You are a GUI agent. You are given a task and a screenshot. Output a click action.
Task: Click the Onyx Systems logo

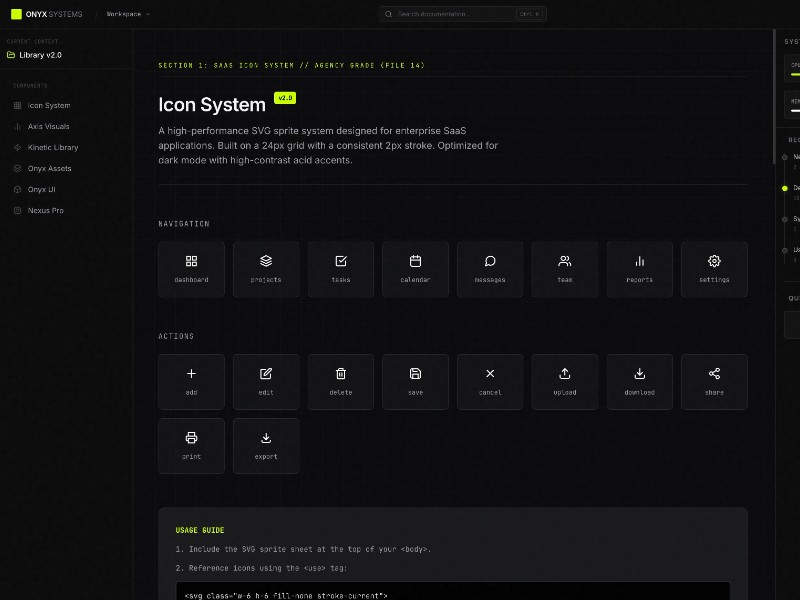[x=47, y=14]
